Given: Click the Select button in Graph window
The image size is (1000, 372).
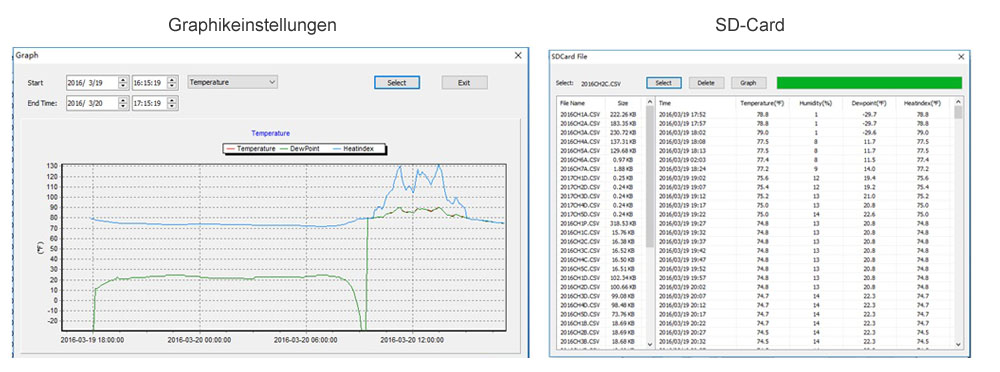Looking at the screenshot, I should (397, 82).
